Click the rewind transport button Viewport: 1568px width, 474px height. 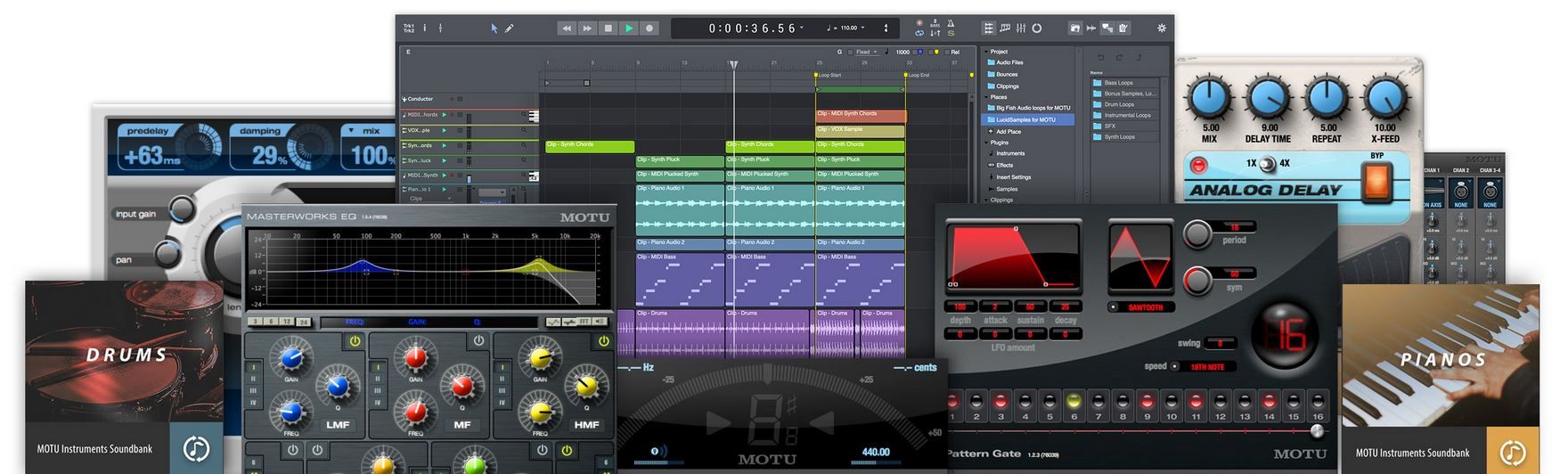(567, 29)
